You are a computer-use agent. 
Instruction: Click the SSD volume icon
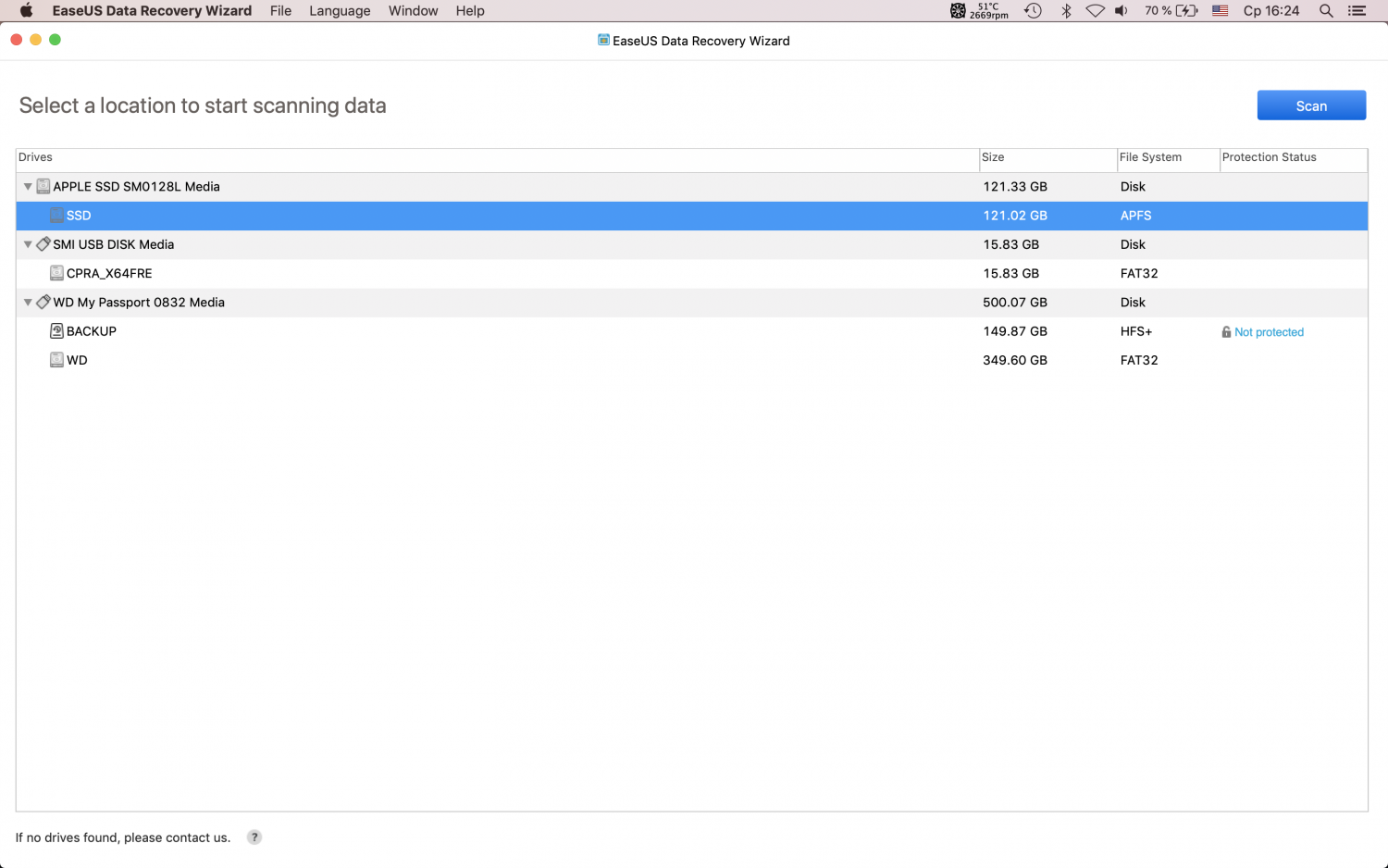click(x=56, y=216)
